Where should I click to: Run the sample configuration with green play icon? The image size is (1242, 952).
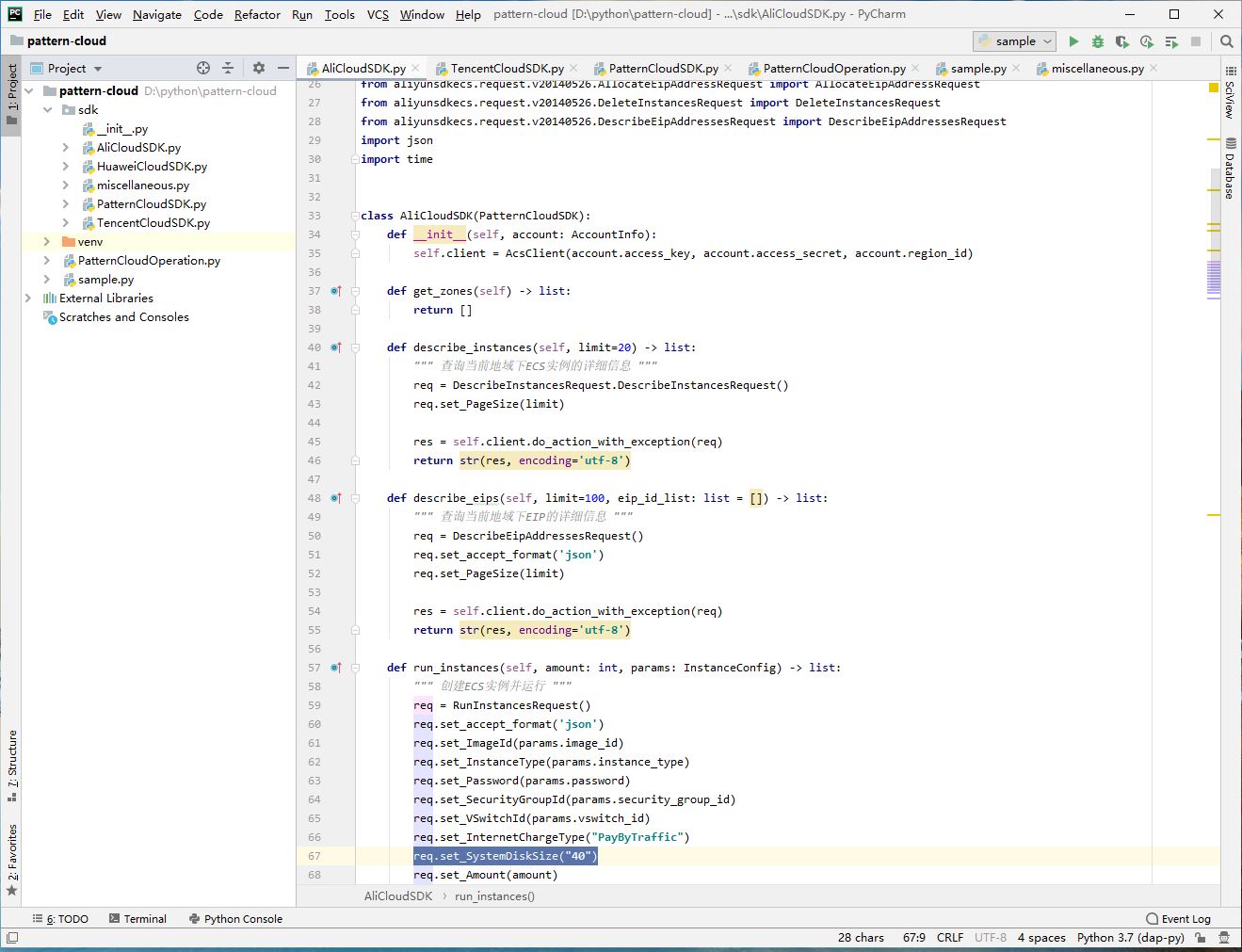click(x=1073, y=41)
